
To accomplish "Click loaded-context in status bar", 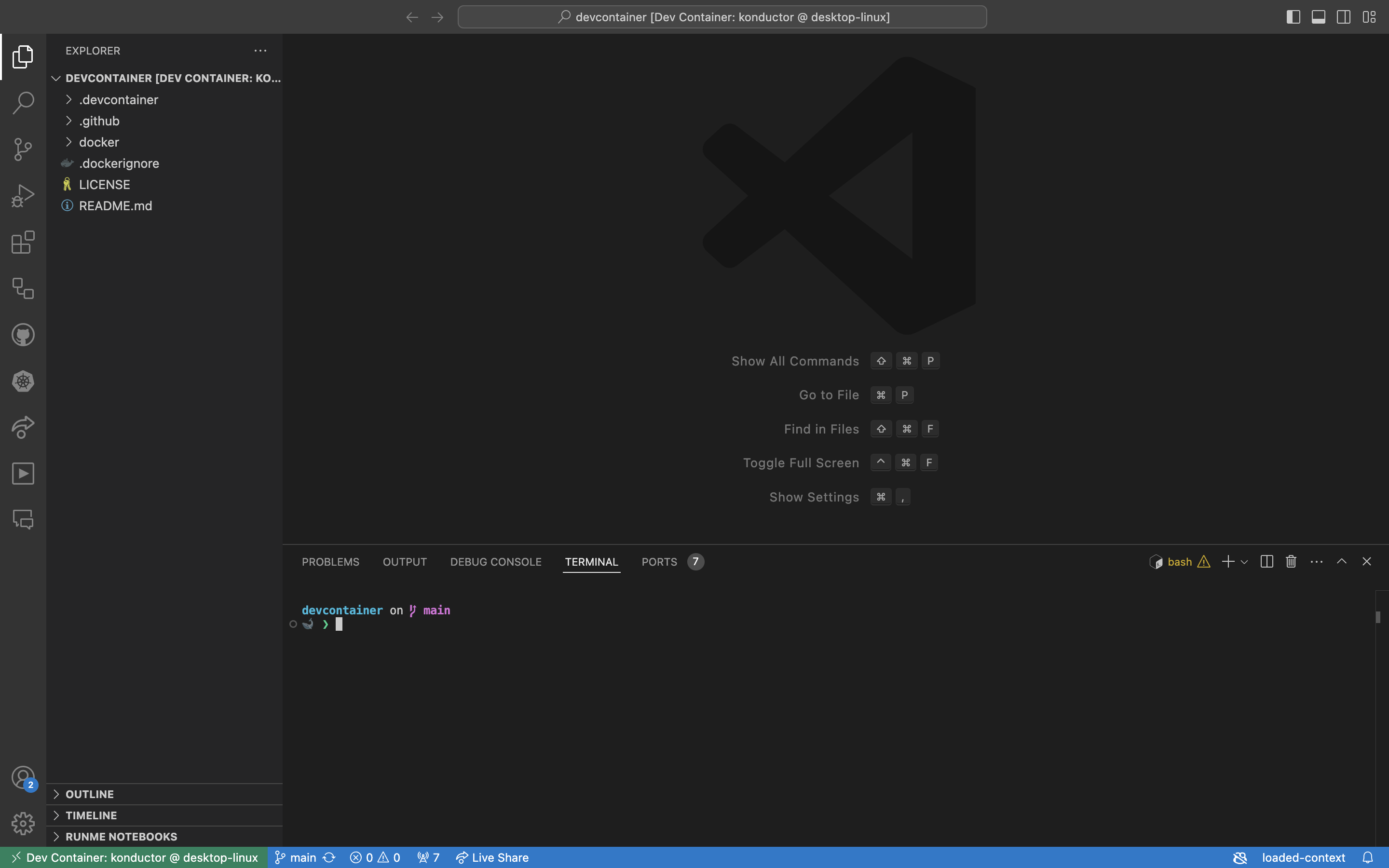I will [x=1304, y=858].
